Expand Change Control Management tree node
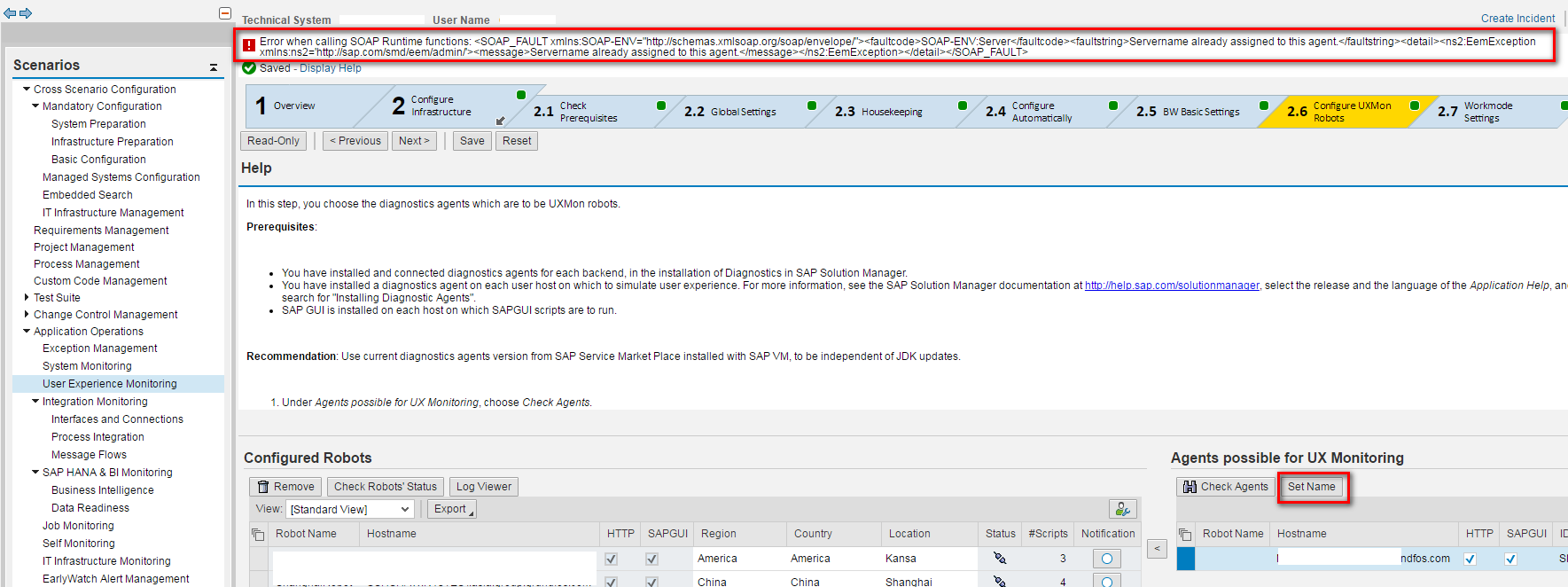Screen dimensions: 1568x587 (27, 314)
